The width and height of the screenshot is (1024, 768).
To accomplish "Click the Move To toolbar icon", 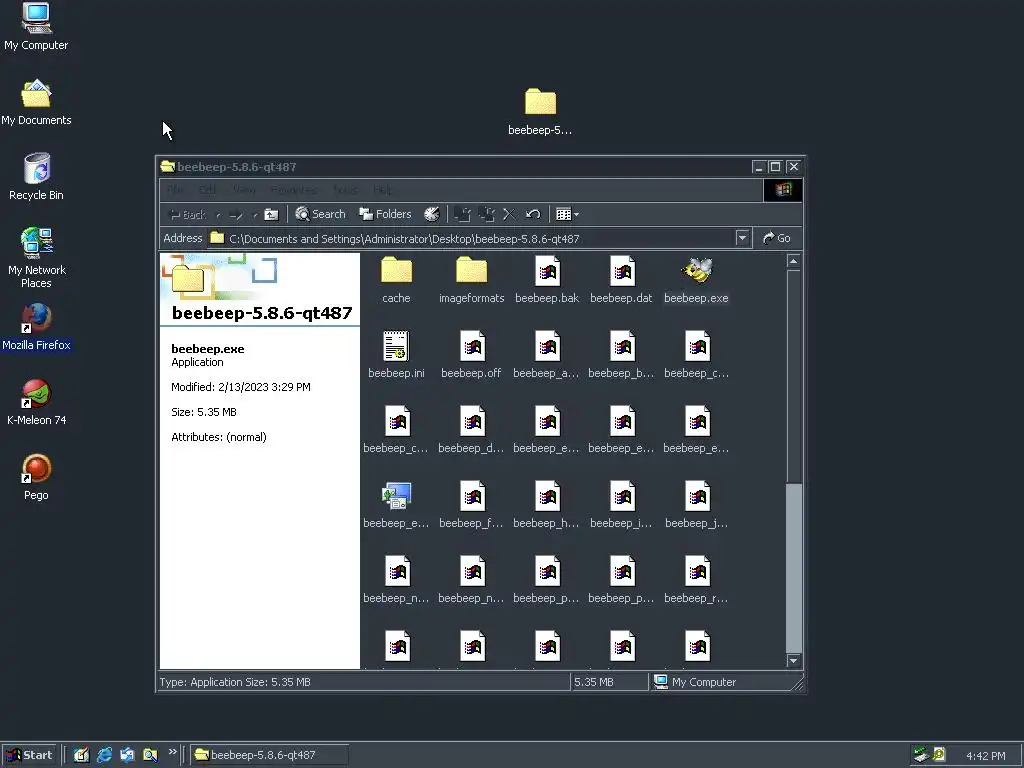I will click(x=462, y=214).
